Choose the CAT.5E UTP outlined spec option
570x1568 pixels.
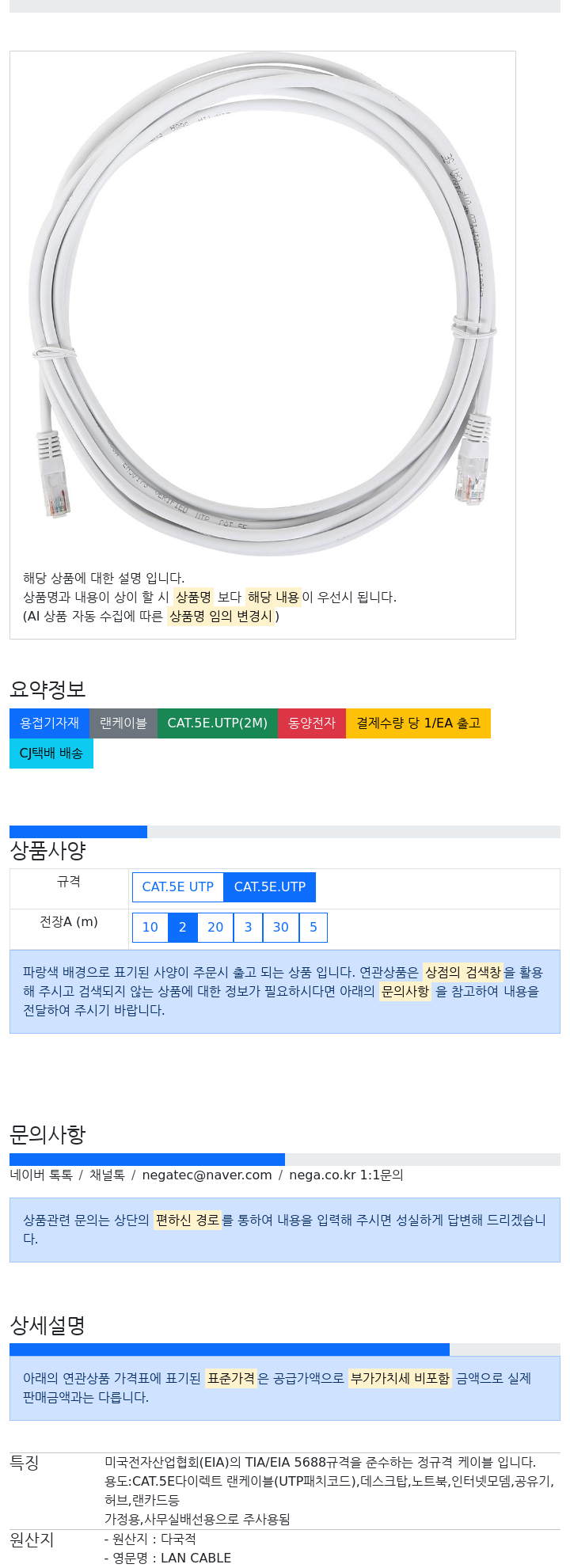178,887
